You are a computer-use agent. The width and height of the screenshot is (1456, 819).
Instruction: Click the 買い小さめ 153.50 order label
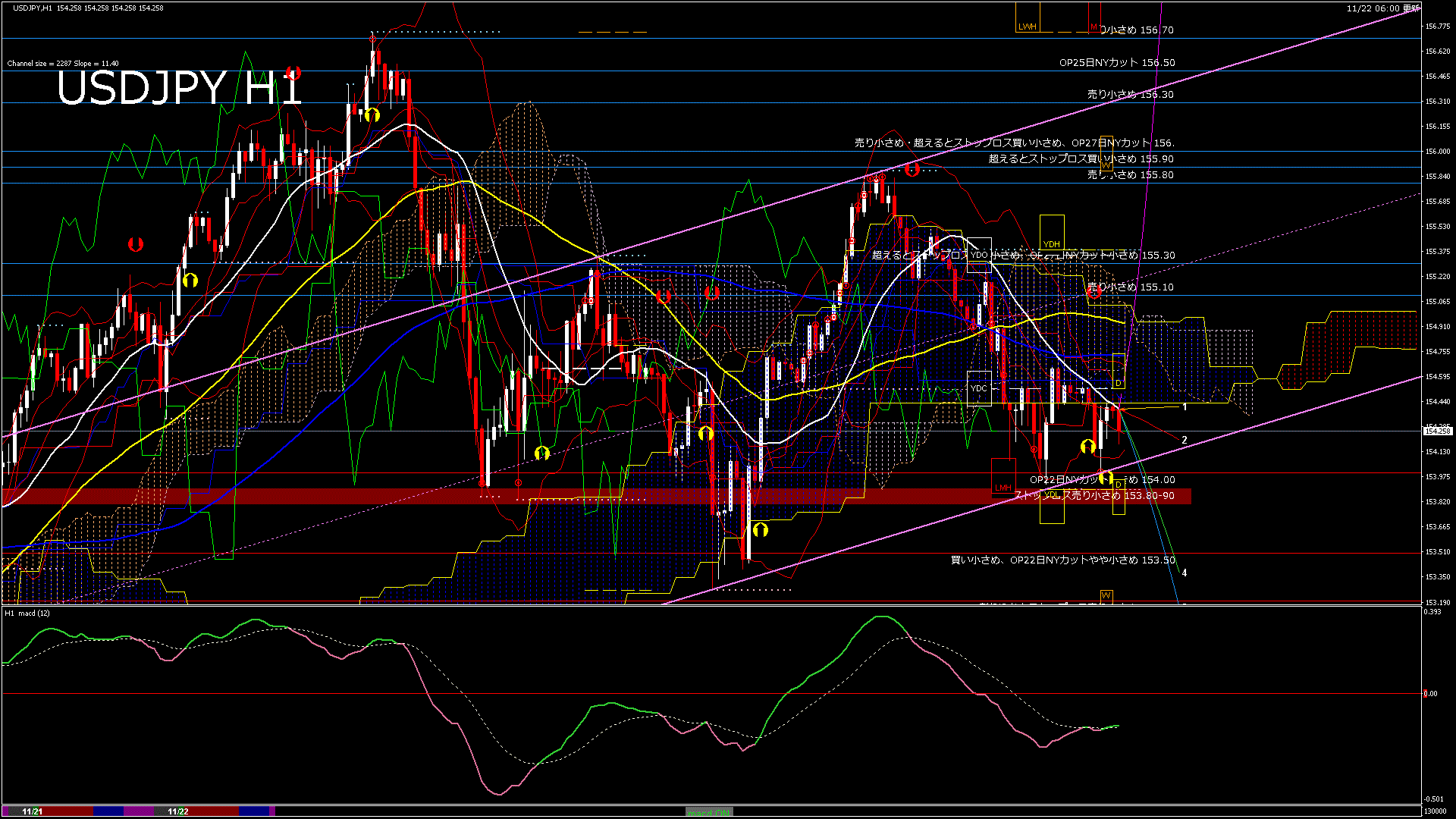1062,560
